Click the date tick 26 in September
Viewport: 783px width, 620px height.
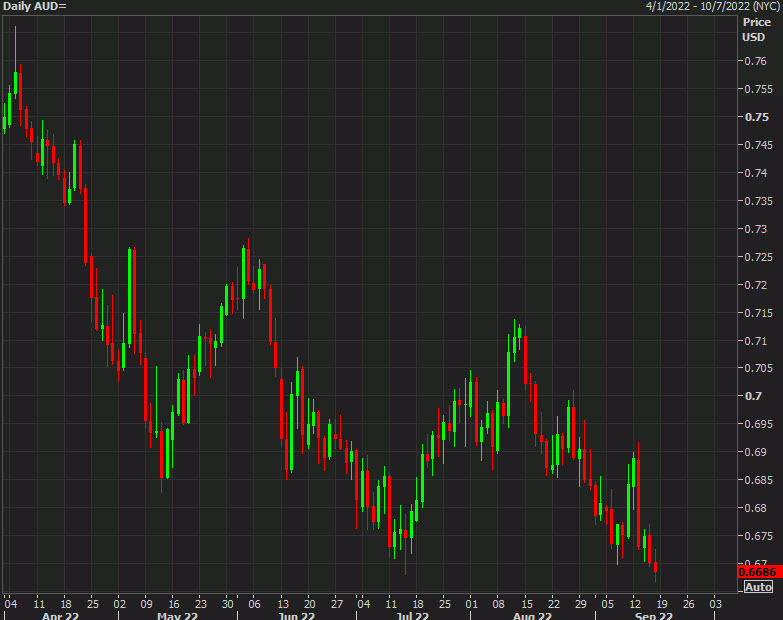pyautogui.click(x=688, y=604)
